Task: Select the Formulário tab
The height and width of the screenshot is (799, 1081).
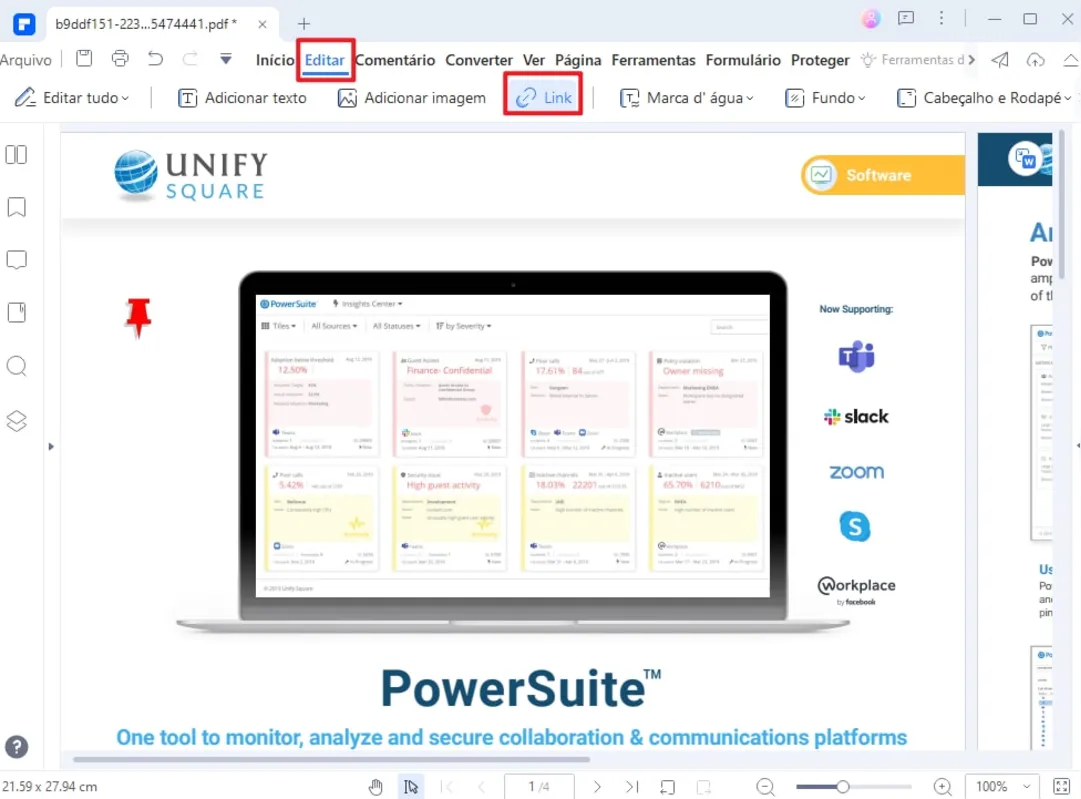Action: 742,60
